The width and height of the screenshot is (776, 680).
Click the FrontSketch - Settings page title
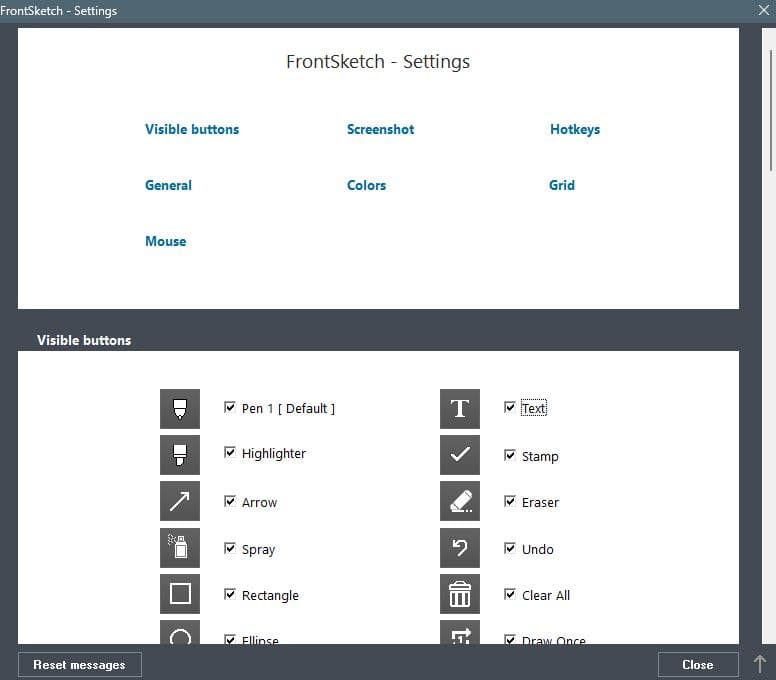(378, 62)
